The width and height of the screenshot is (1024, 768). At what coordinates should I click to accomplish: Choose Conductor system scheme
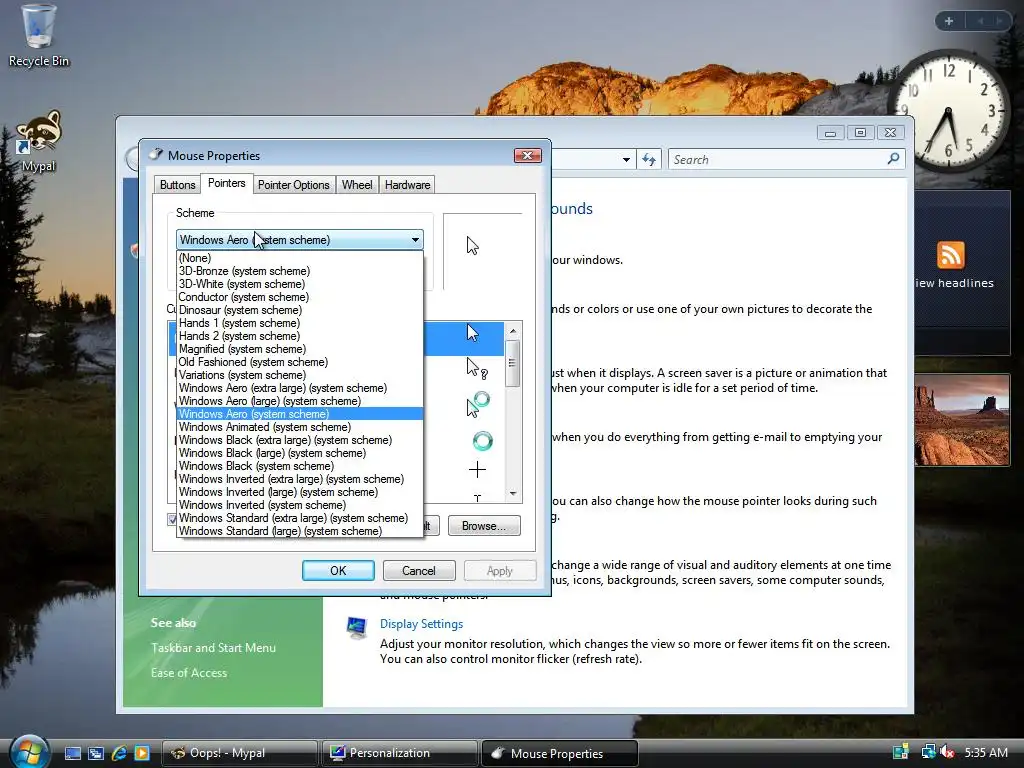pyautogui.click(x=300, y=297)
